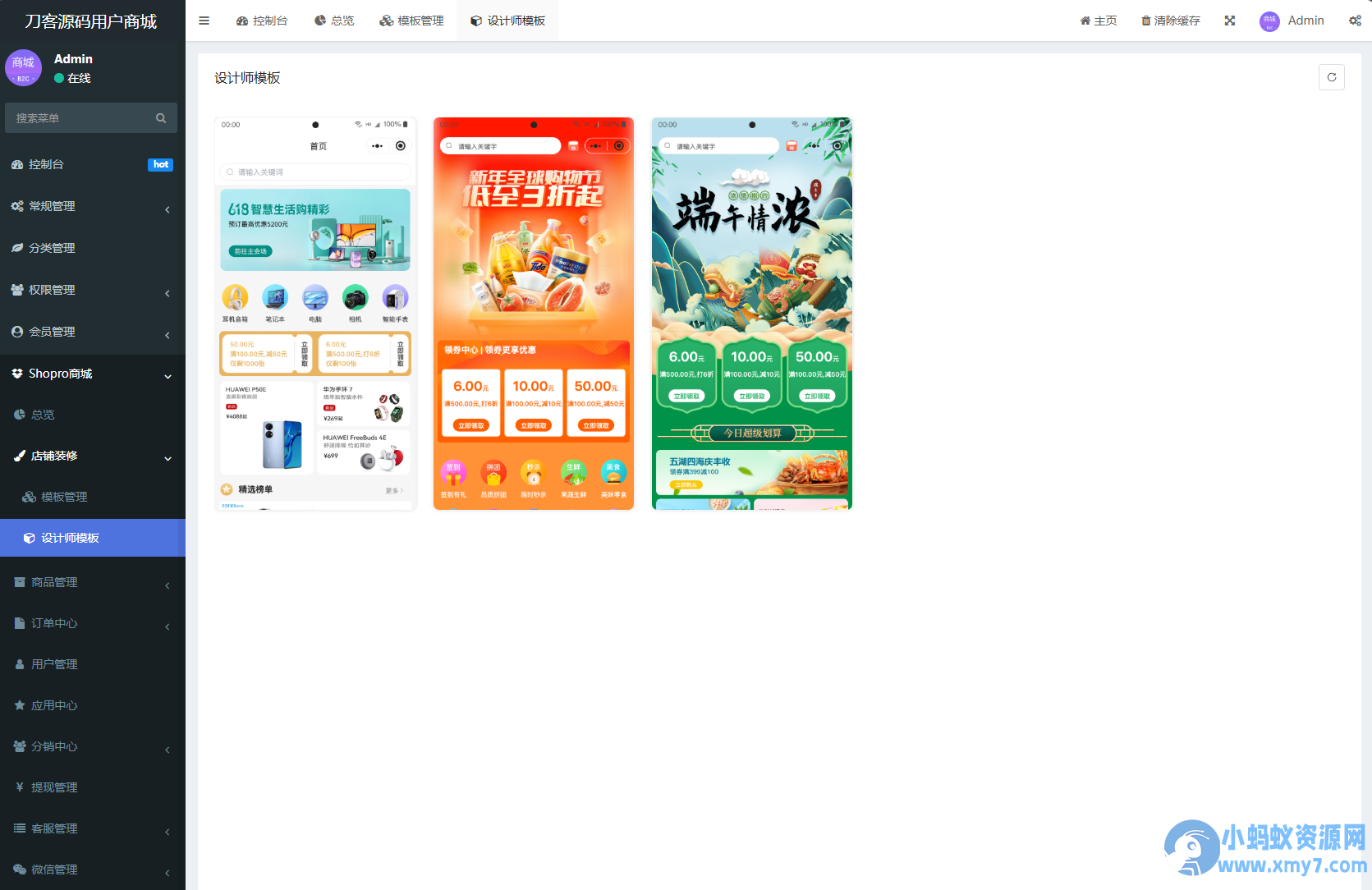Switch to the 控制台 tab
Image resolution: width=1372 pixels, height=890 pixels.
coord(262,21)
